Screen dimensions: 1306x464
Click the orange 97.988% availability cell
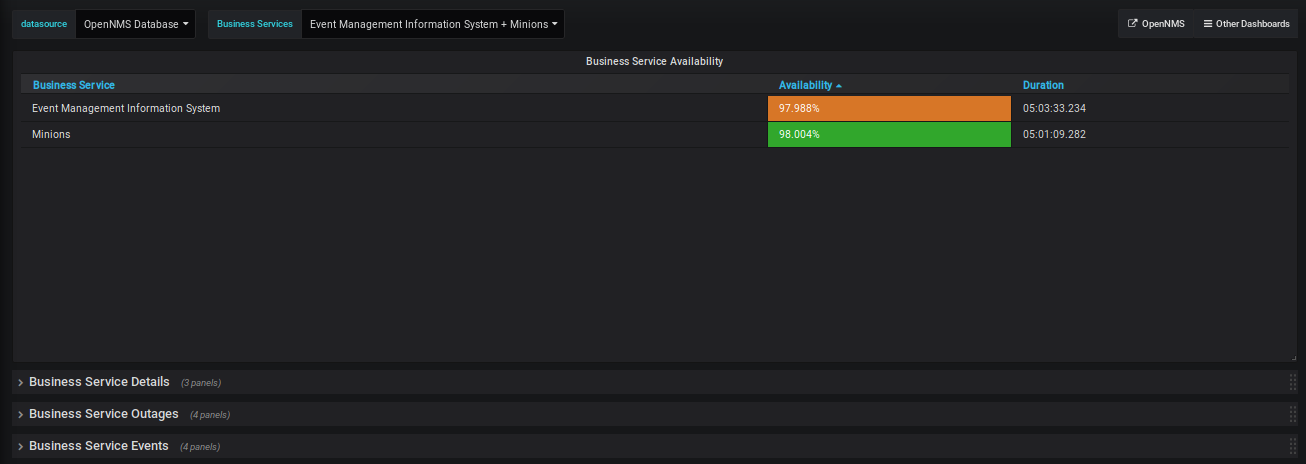coord(889,108)
